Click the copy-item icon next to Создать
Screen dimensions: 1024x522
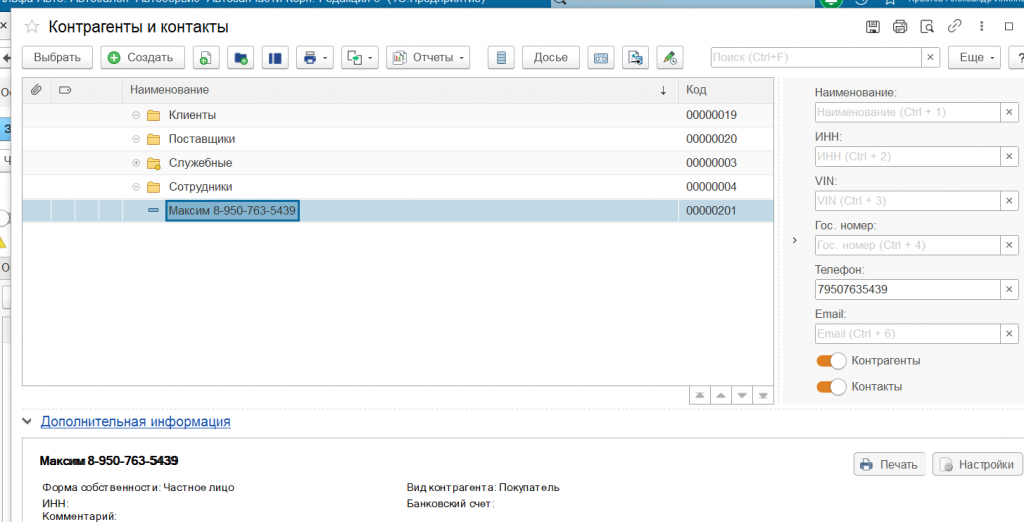click(204, 58)
